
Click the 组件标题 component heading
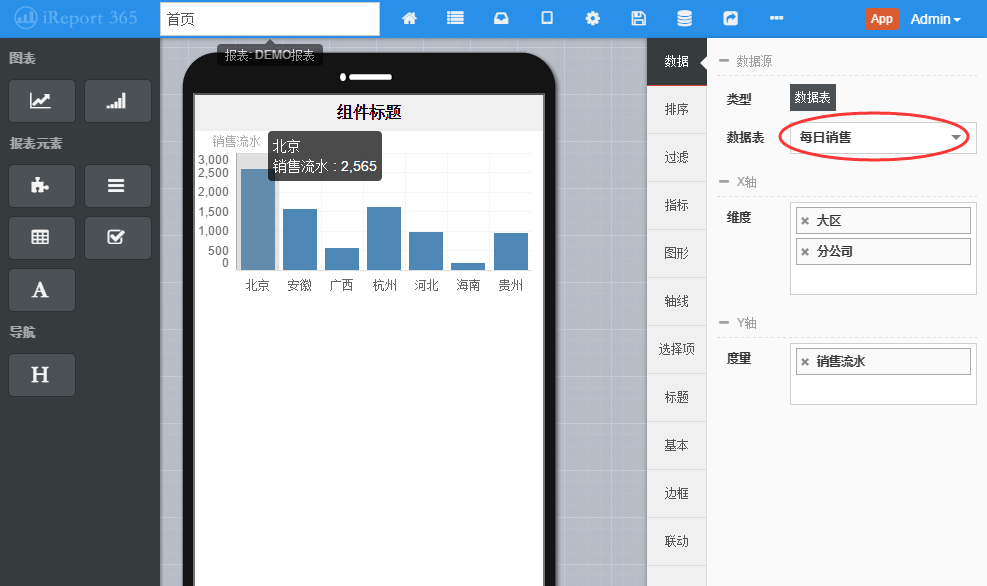369,113
